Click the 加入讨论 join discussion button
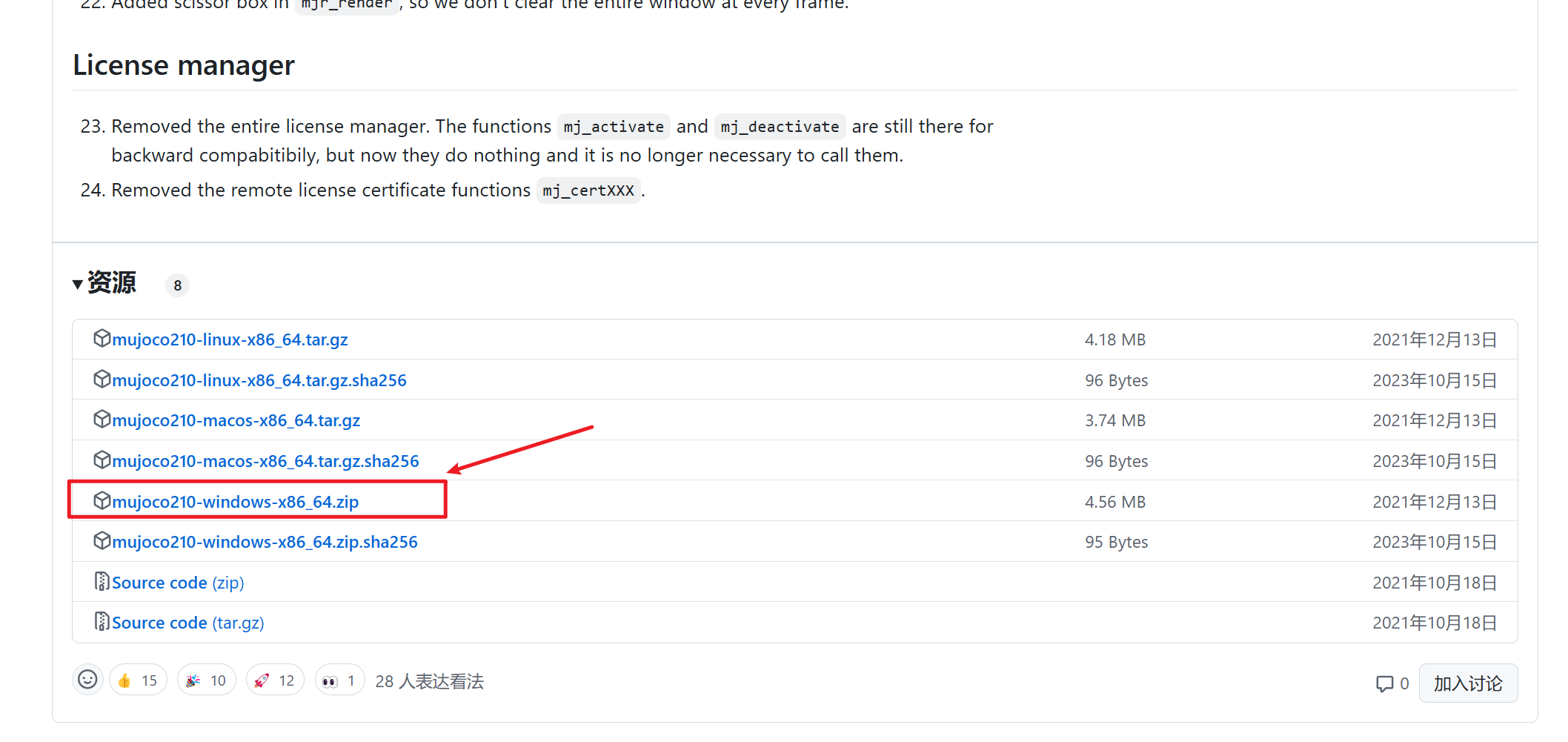Screen dimensions: 1568x742 [x=1468, y=683]
